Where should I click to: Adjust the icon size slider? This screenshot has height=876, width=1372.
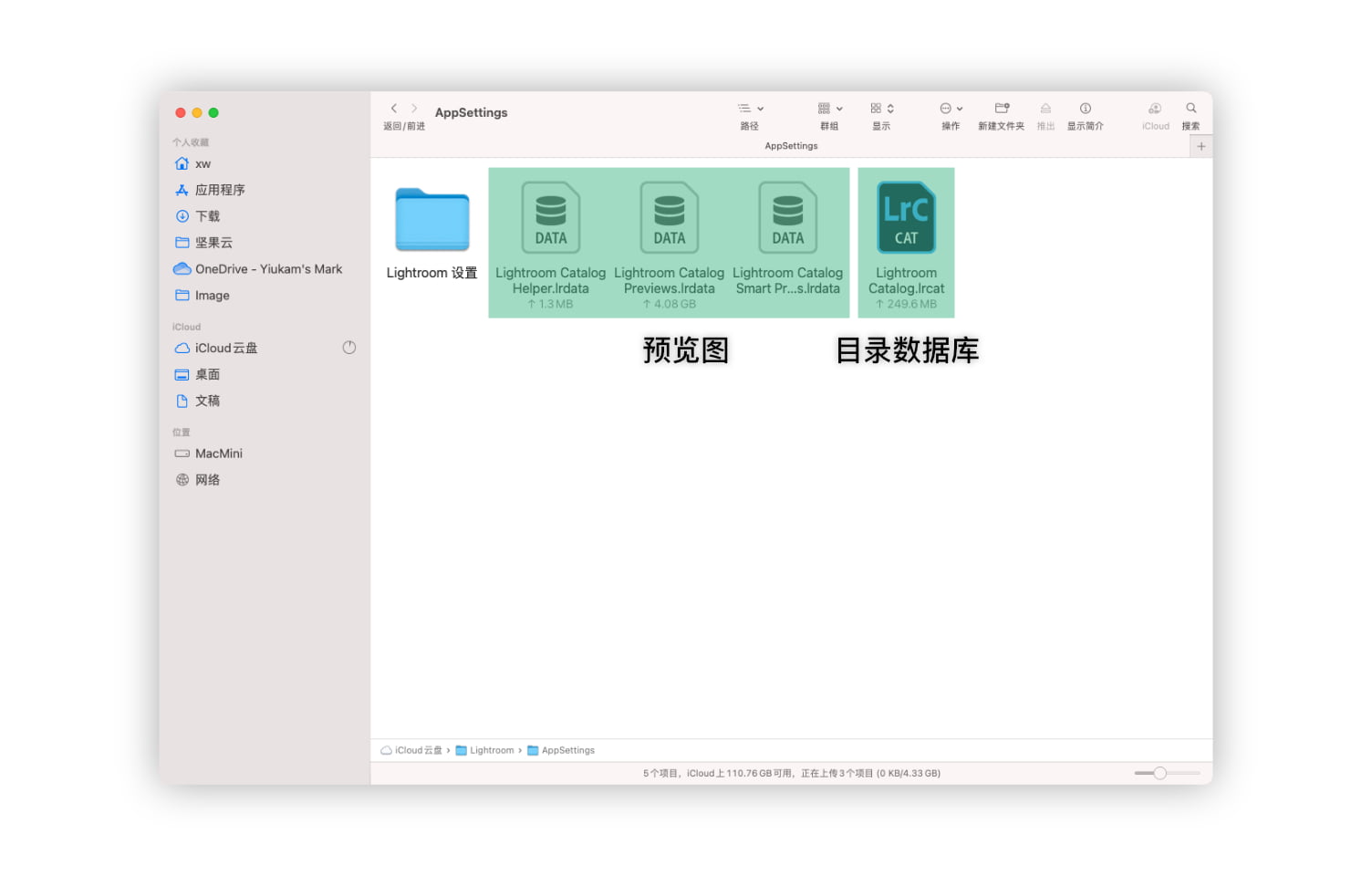point(1160,773)
